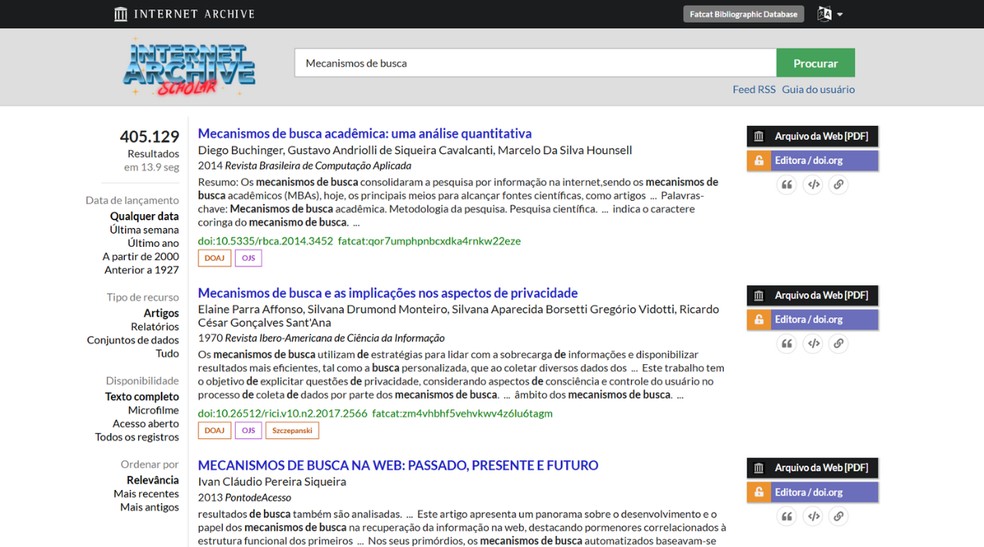The image size is (984, 547).
Task: Open the Fatcat Bibliographic Database button
Action: pyautogui.click(x=743, y=14)
